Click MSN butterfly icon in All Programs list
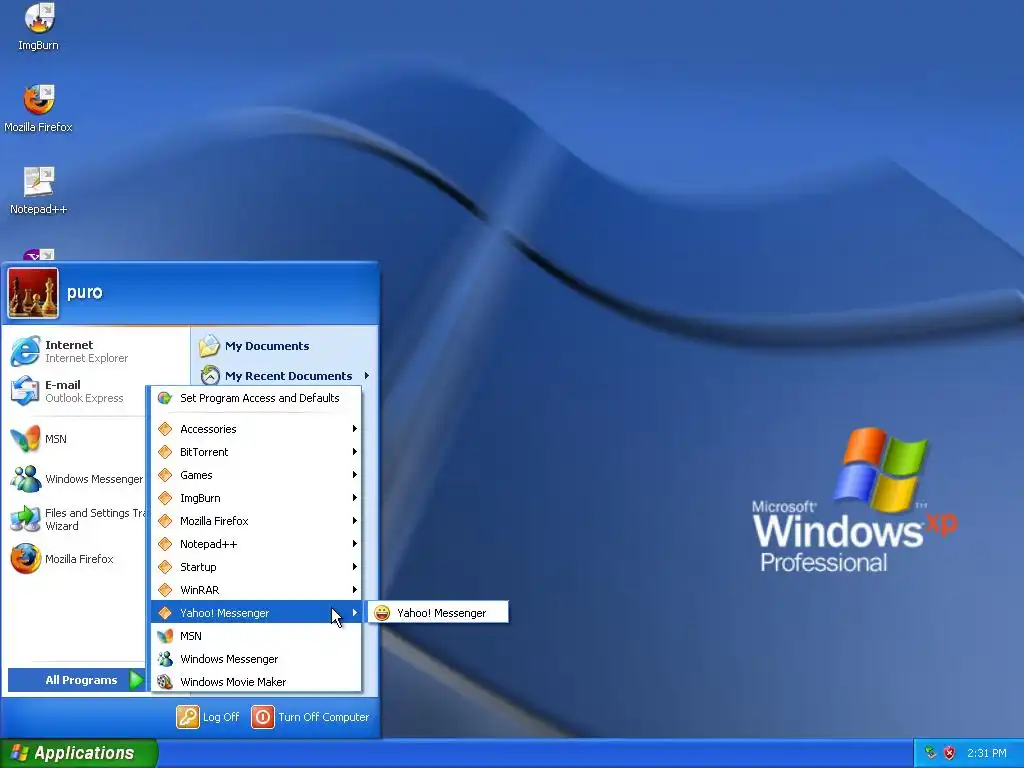This screenshot has height=768, width=1024. tap(165, 636)
